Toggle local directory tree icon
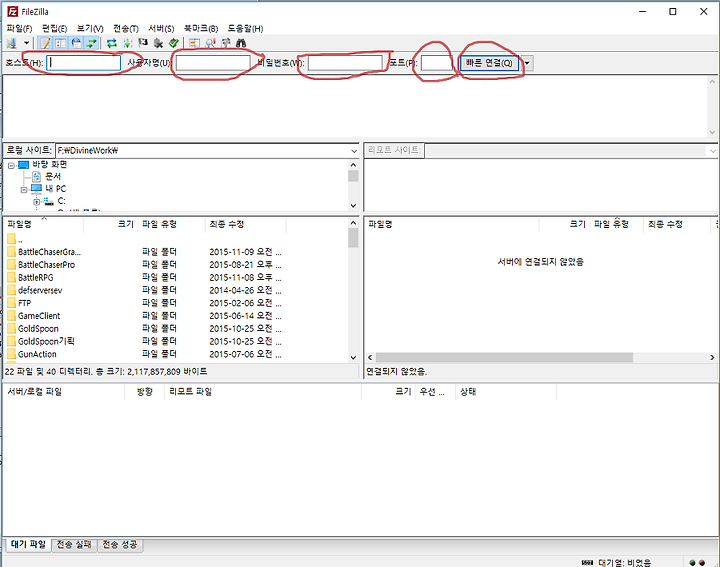The image size is (720, 567). (61, 43)
